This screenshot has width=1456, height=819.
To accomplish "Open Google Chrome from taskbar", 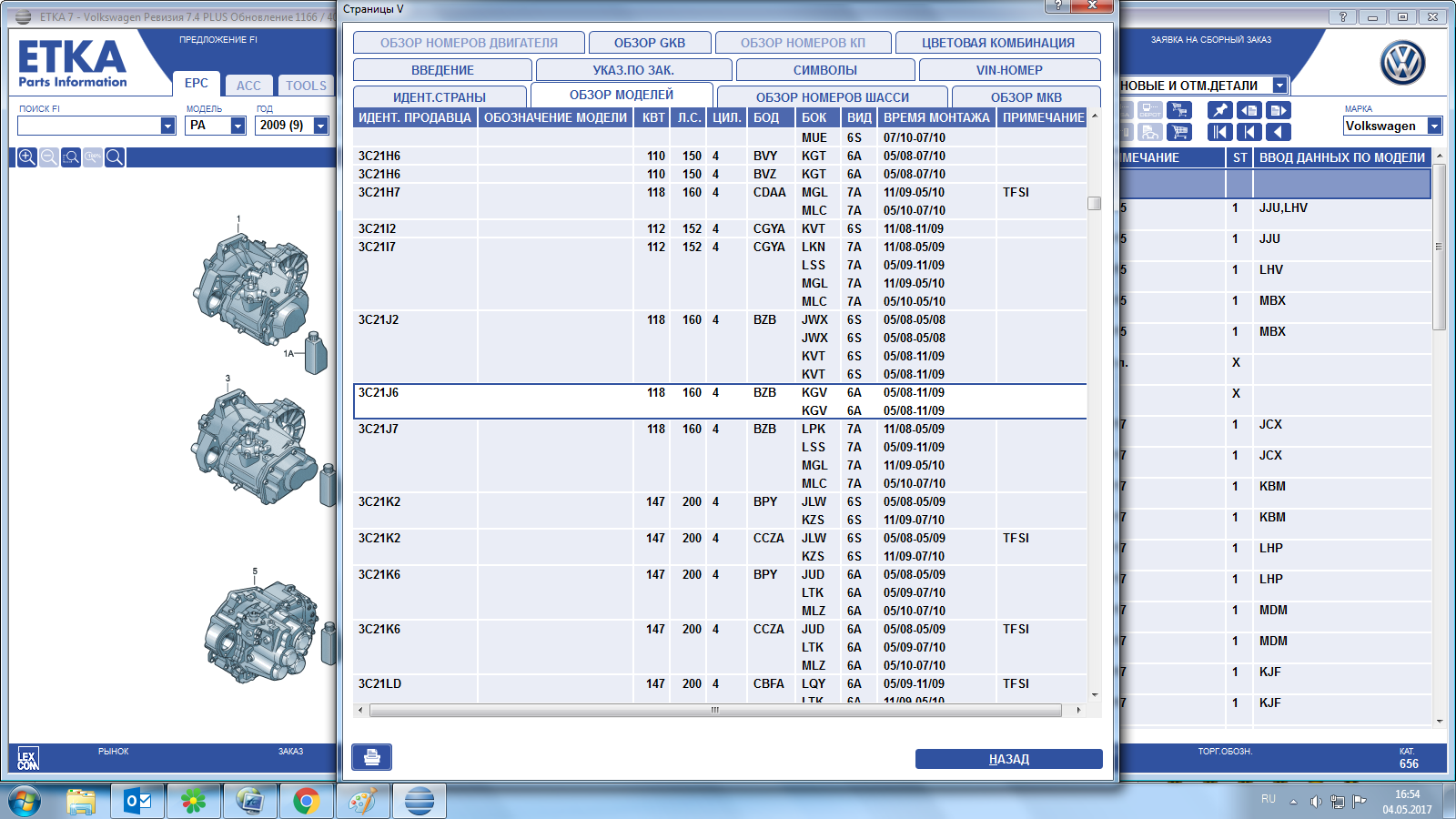I will 307,802.
